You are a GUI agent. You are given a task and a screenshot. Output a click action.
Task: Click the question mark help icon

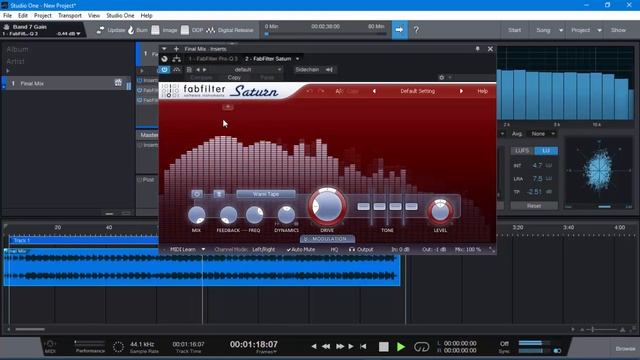[416, 30]
